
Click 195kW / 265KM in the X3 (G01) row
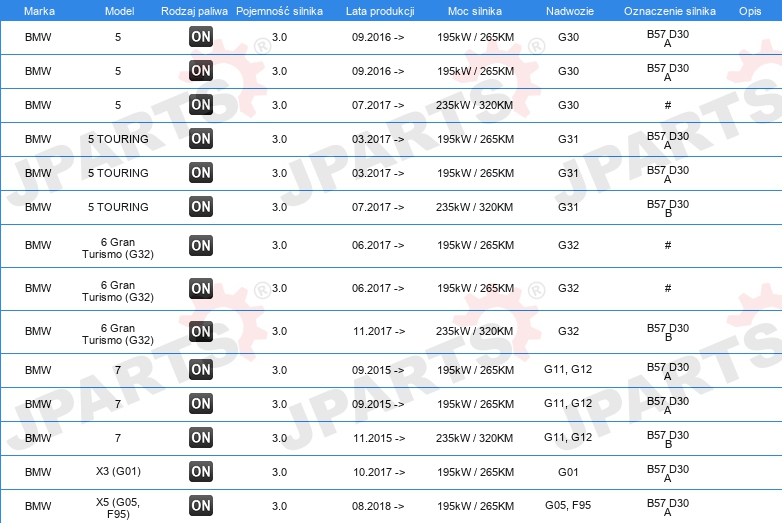point(475,472)
